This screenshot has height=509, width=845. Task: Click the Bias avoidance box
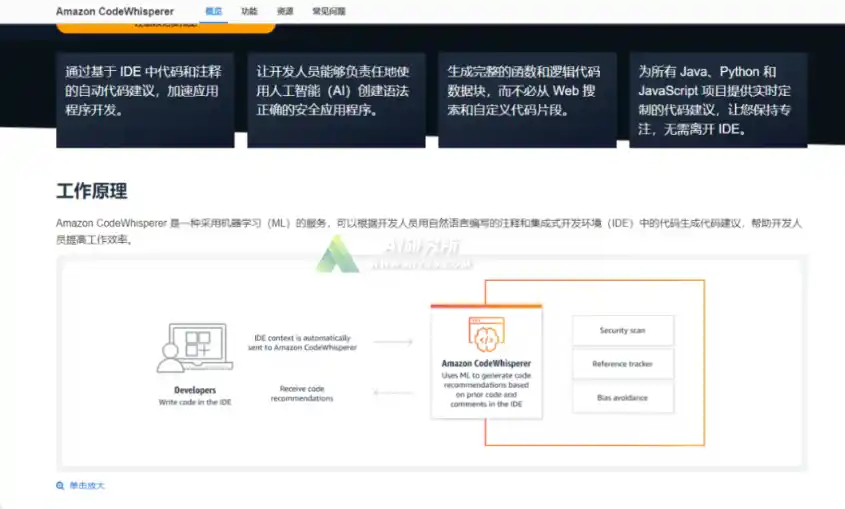pos(622,398)
